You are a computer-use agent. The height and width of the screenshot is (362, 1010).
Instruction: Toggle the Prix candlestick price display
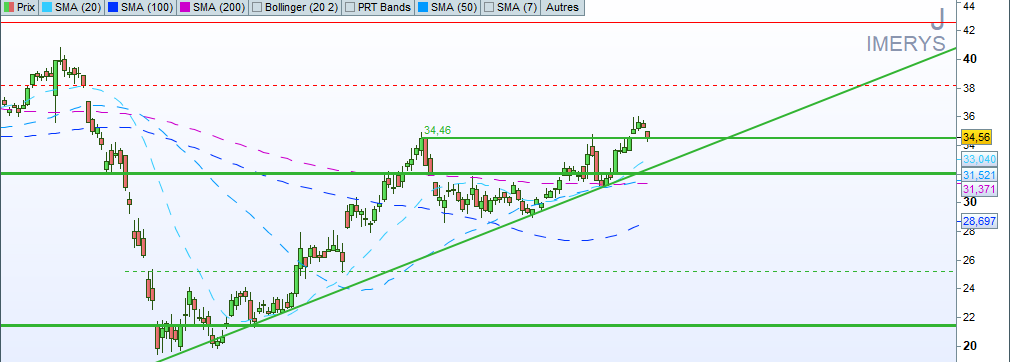coord(19,7)
